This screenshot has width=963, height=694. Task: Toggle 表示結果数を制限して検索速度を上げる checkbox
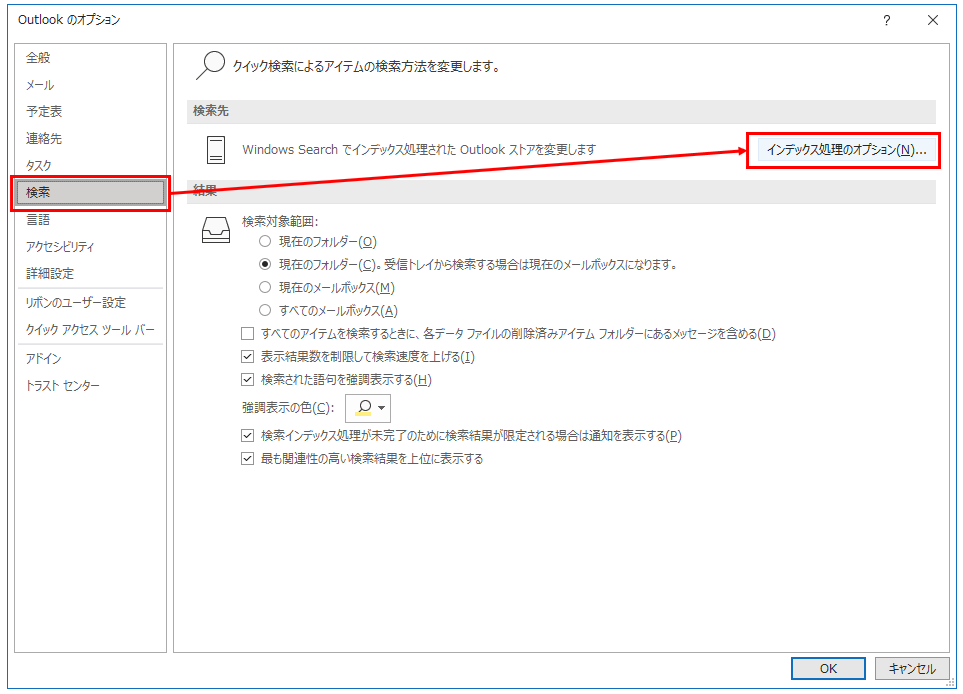tap(248, 356)
